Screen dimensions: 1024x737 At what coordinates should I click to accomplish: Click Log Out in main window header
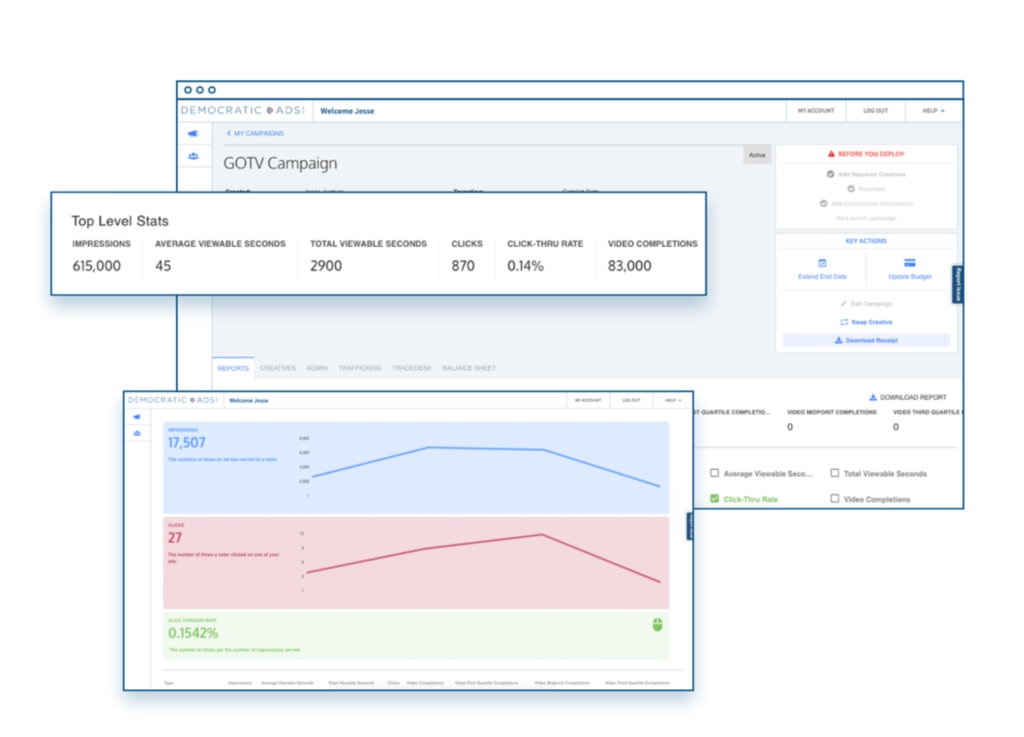point(876,111)
